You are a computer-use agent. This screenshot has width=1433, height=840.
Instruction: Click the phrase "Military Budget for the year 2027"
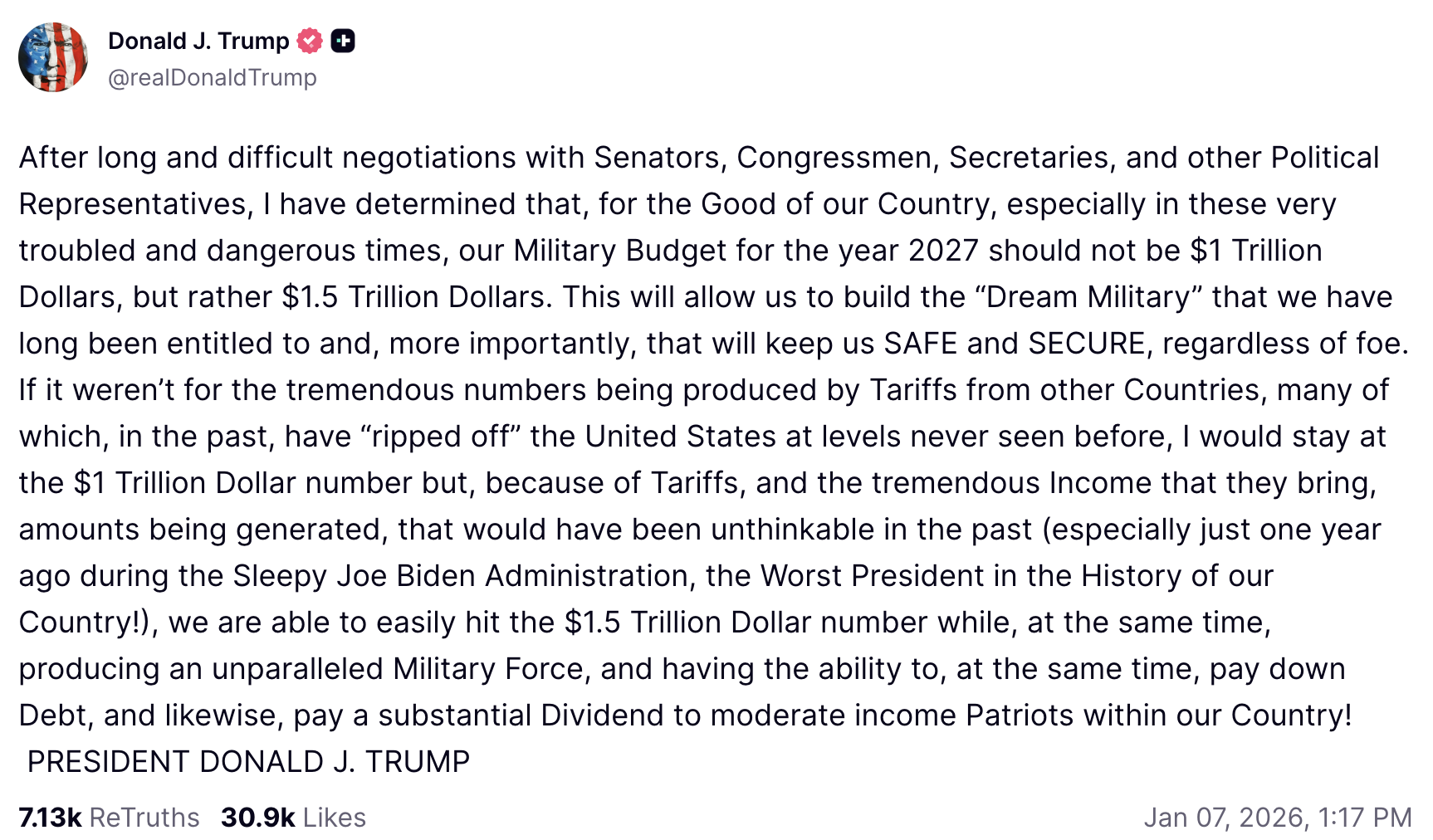pos(746,251)
